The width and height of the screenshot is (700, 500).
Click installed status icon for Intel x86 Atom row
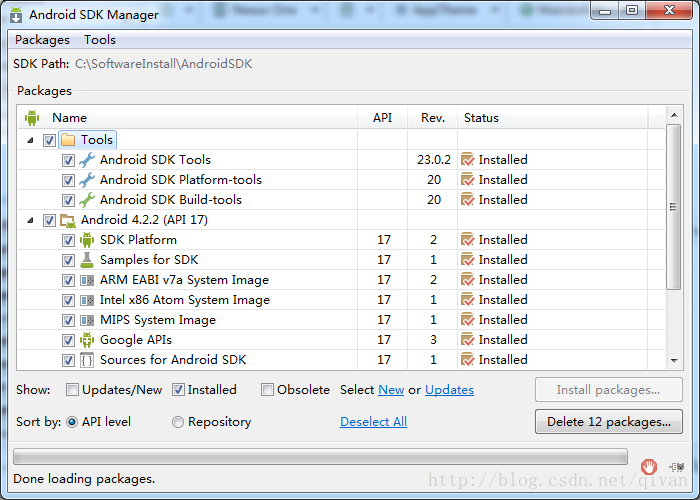pyautogui.click(x=467, y=300)
